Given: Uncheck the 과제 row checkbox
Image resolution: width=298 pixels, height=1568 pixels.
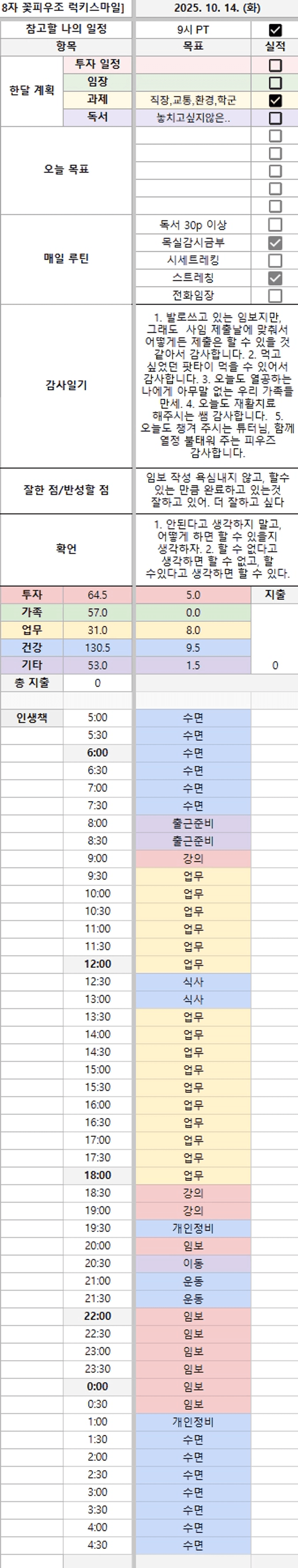Looking at the screenshot, I should point(275,100).
